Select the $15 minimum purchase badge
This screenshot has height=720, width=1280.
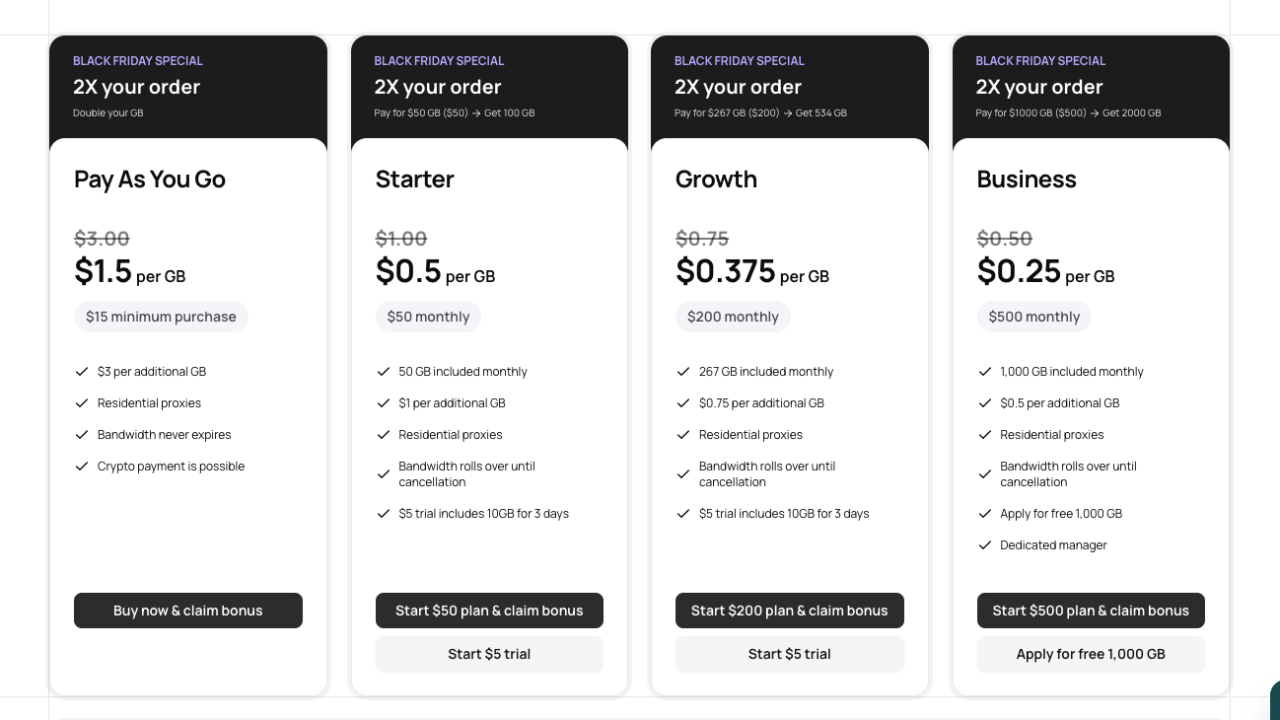pyautogui.click(x=161, y=317)
